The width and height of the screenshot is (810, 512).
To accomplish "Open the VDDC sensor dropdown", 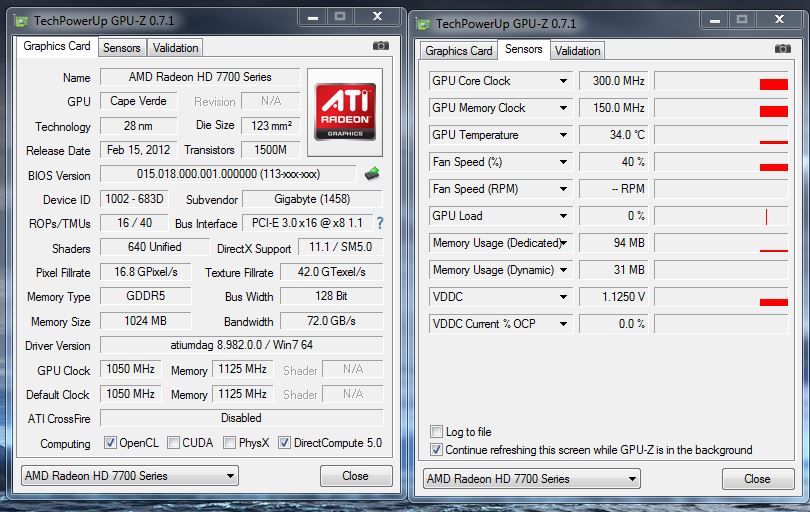I will pyautogui.click(x=564, y=297).
